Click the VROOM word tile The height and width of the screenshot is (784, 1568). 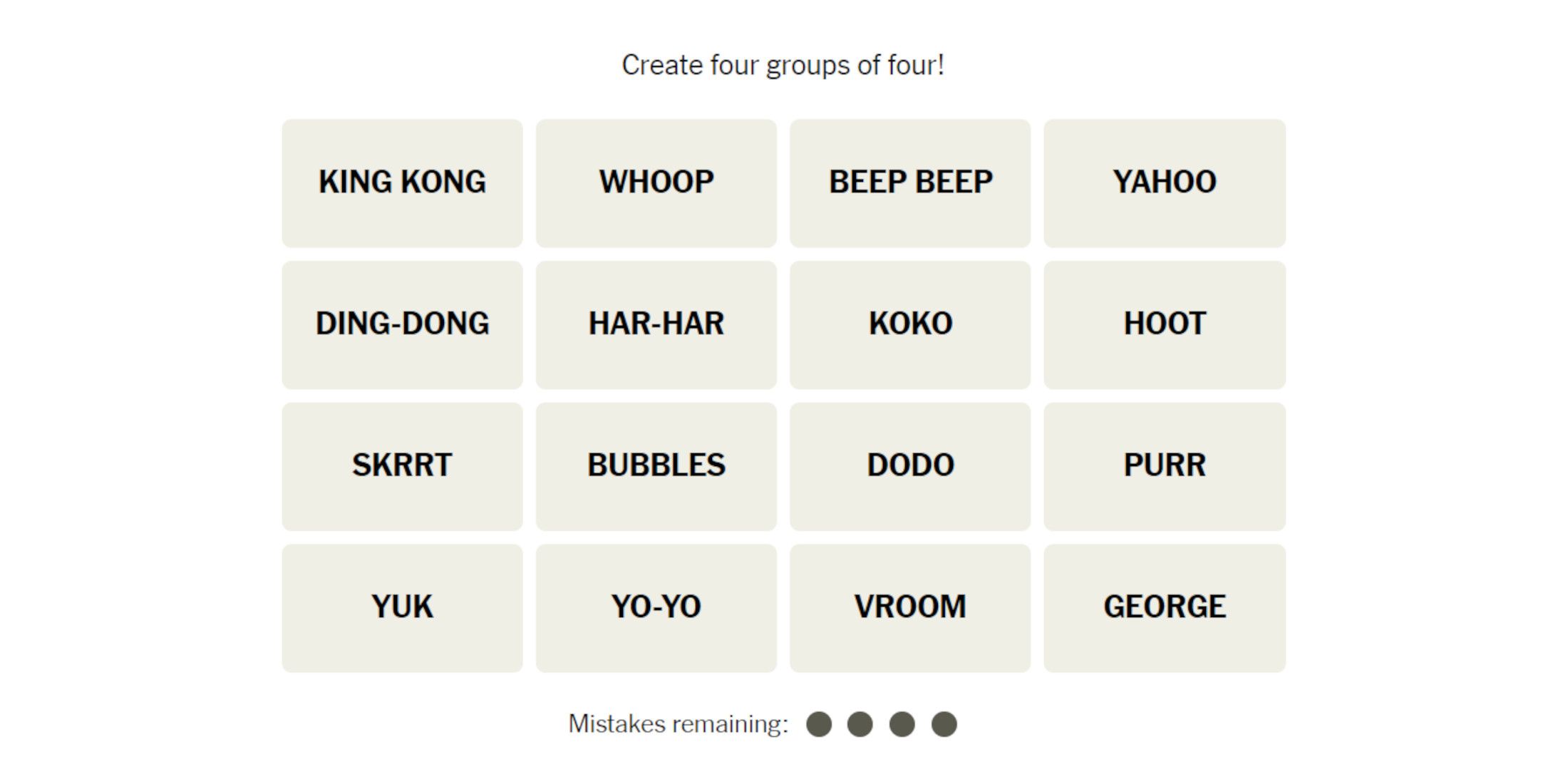pos(910,608)
